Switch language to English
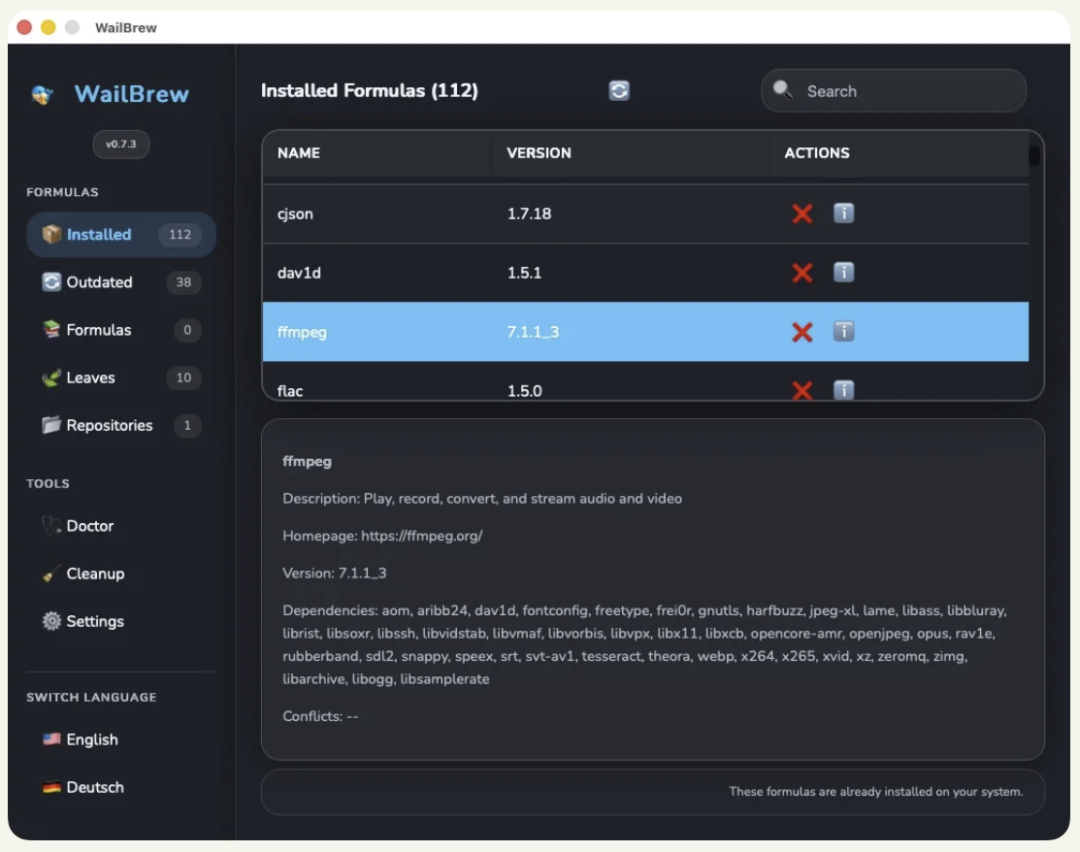 pos(92,740)
